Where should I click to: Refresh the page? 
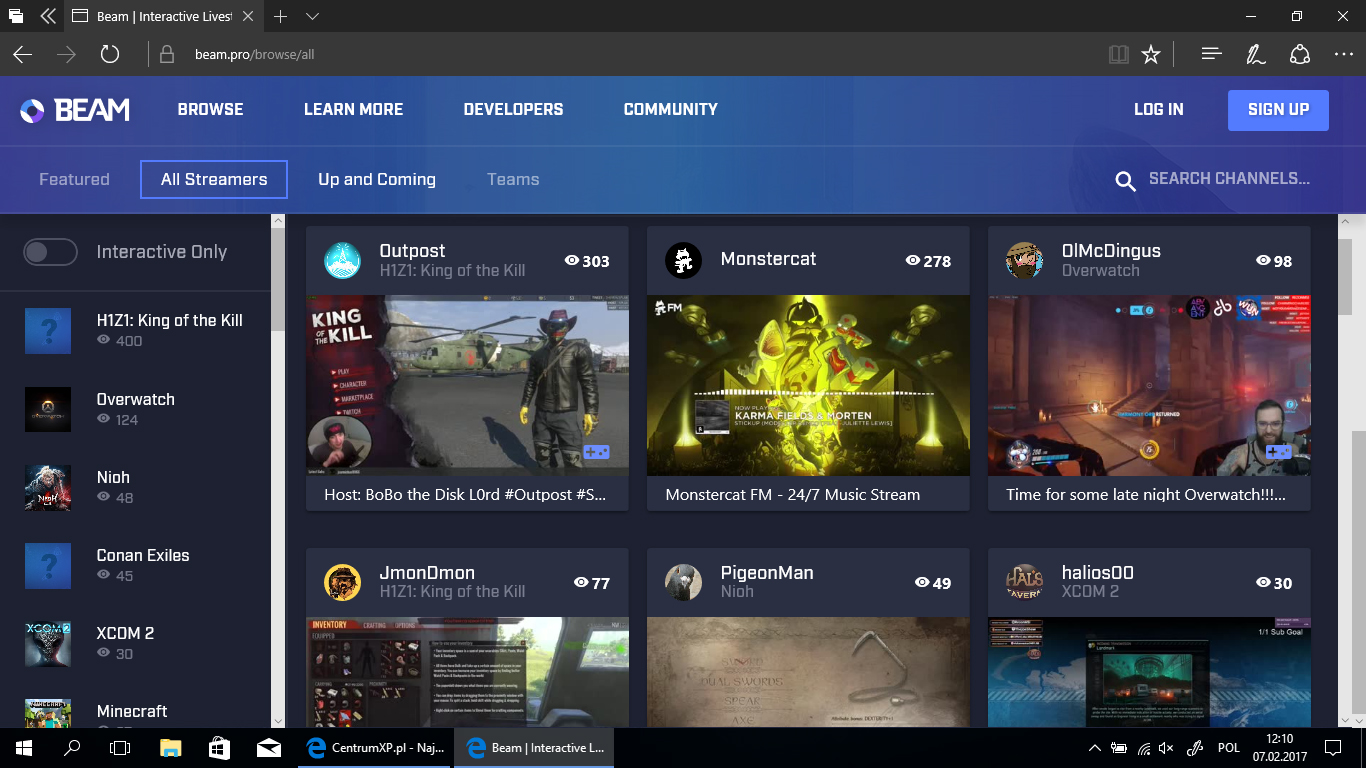[x=110, y=54]
